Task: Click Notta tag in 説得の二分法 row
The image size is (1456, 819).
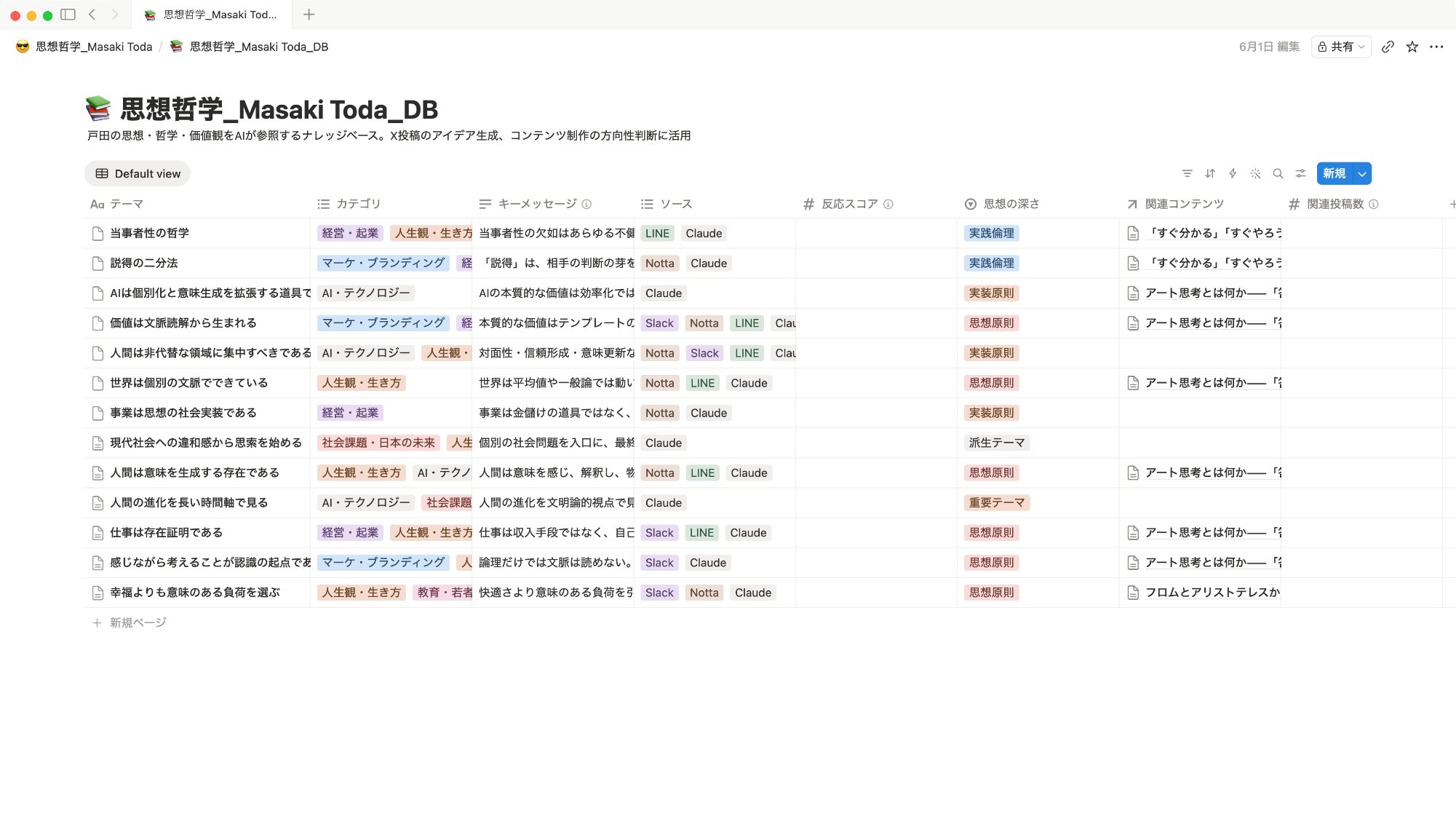Action: pos(659,263)
